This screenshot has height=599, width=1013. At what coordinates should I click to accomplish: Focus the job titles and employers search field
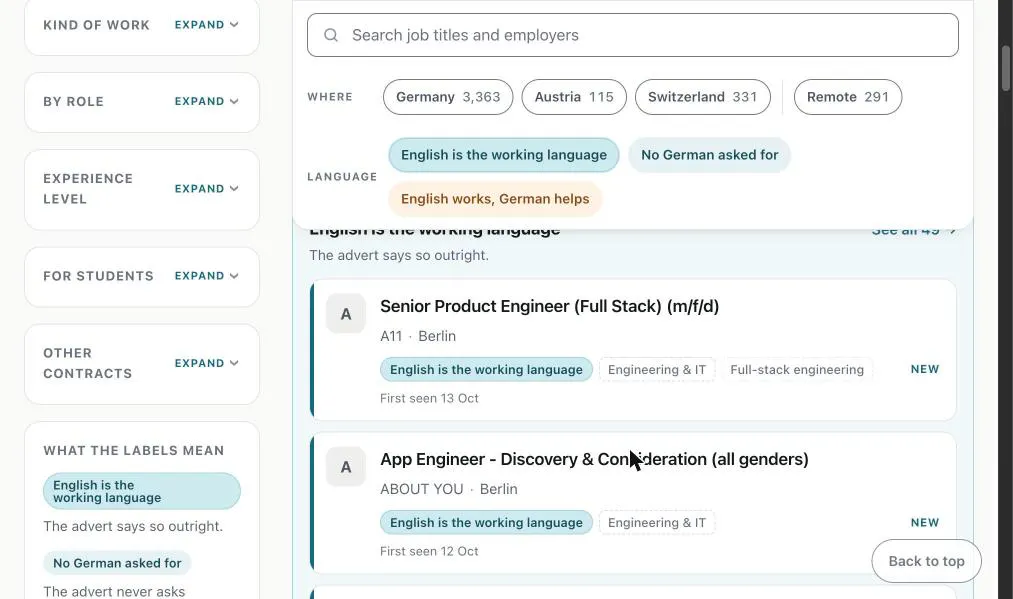(632, 35)
